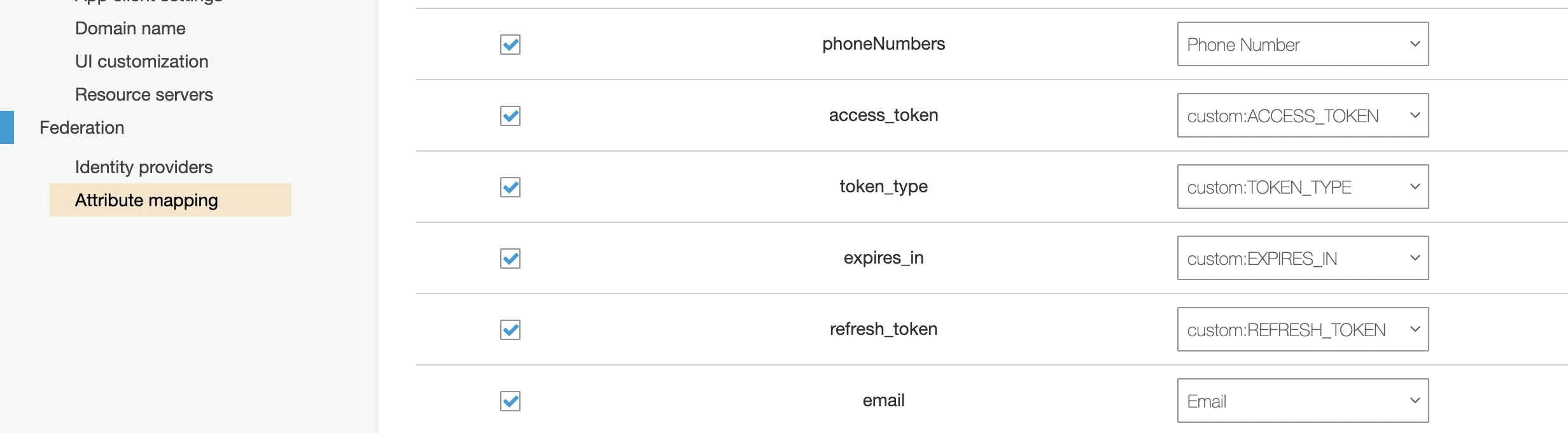Screen dimensions: 1568x433
Task: Disable the expires_in attribute mapping checkbox
Action: [x=510, y=259]
